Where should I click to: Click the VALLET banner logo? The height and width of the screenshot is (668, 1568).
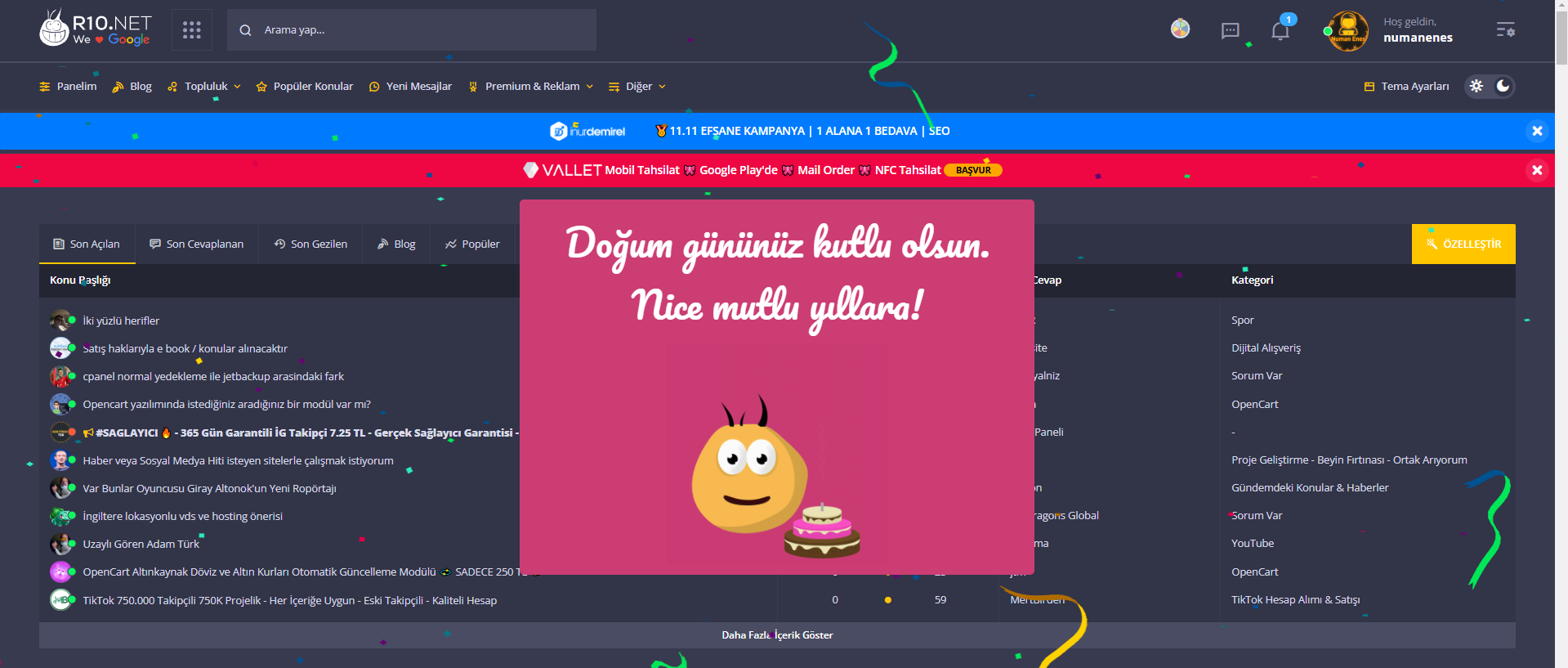(562, 170)
